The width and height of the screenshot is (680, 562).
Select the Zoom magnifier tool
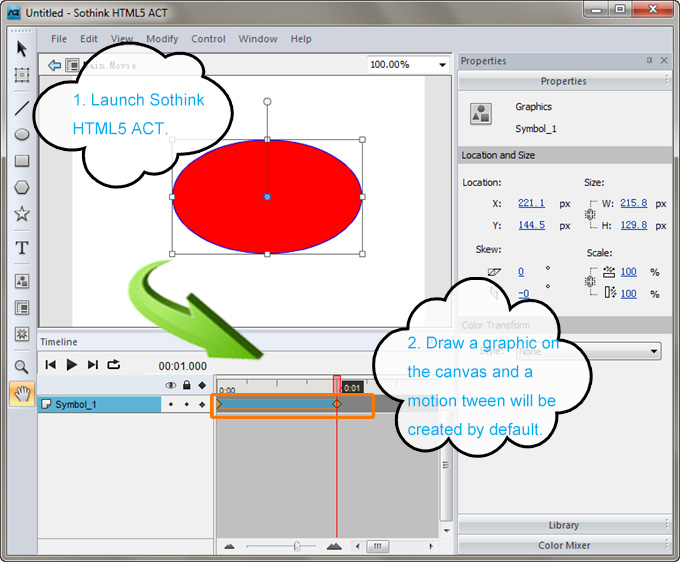(x=22, y=367)
